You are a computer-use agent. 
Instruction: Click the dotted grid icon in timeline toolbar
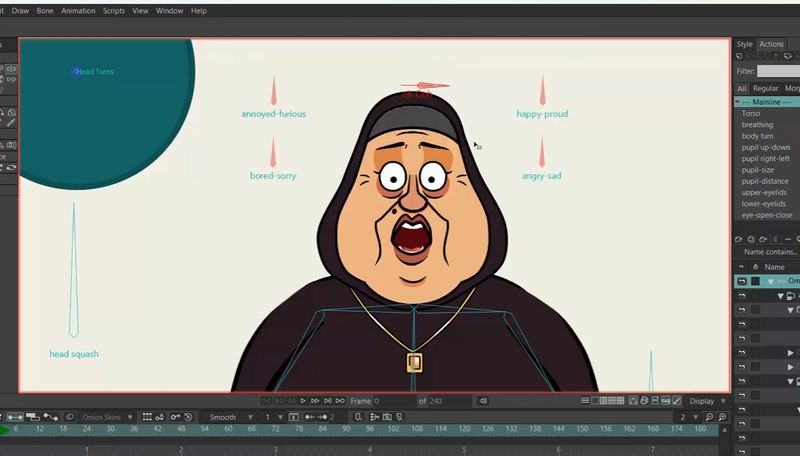click(147, 417)
